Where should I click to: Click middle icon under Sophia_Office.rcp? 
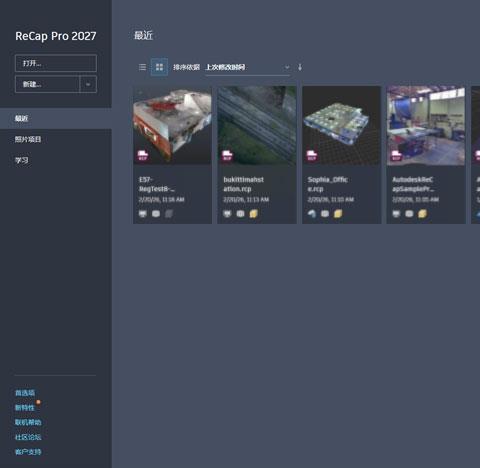click(x=325, y=214)
